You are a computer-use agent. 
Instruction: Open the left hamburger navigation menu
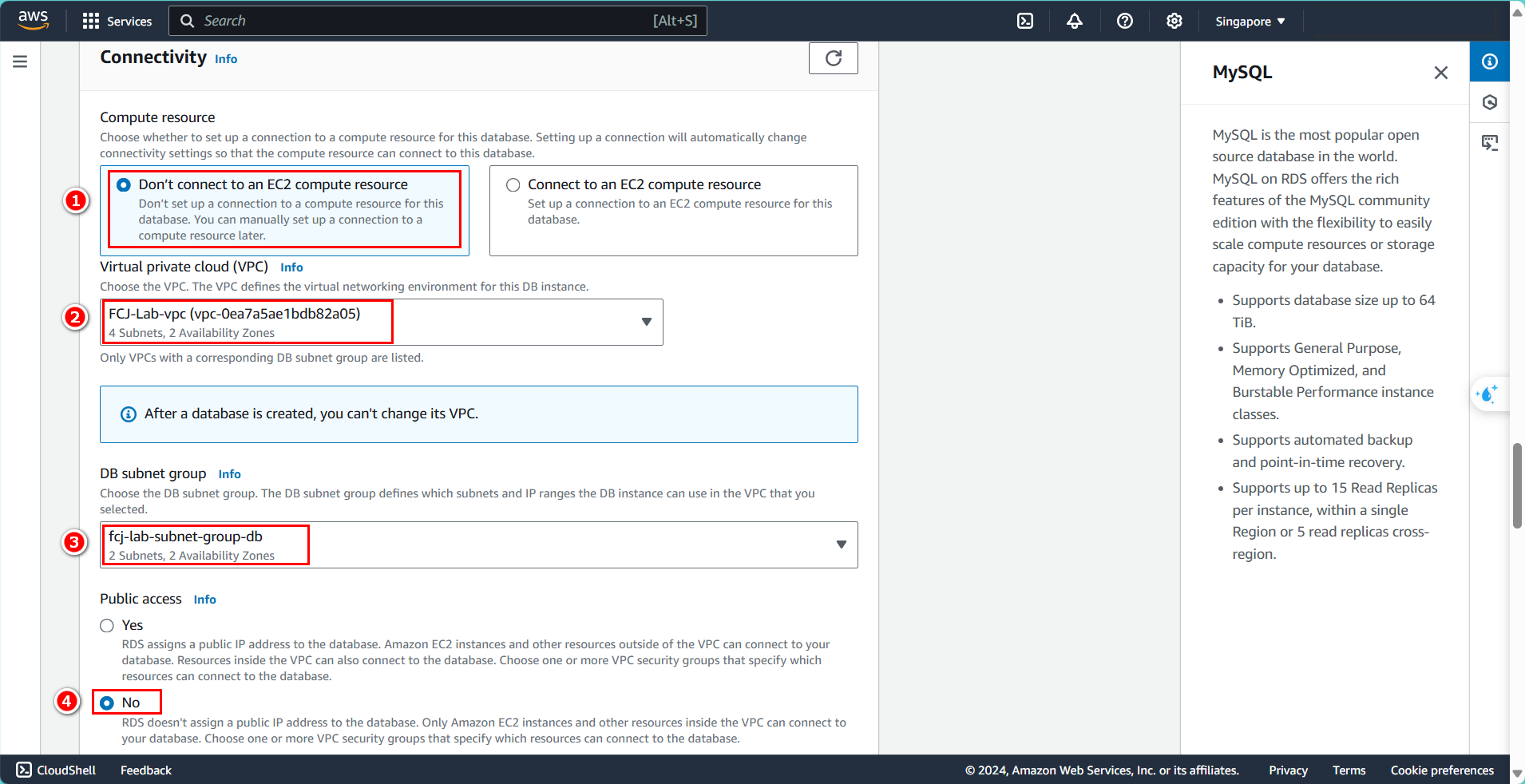pyautogui.click(x=20, y=61)
